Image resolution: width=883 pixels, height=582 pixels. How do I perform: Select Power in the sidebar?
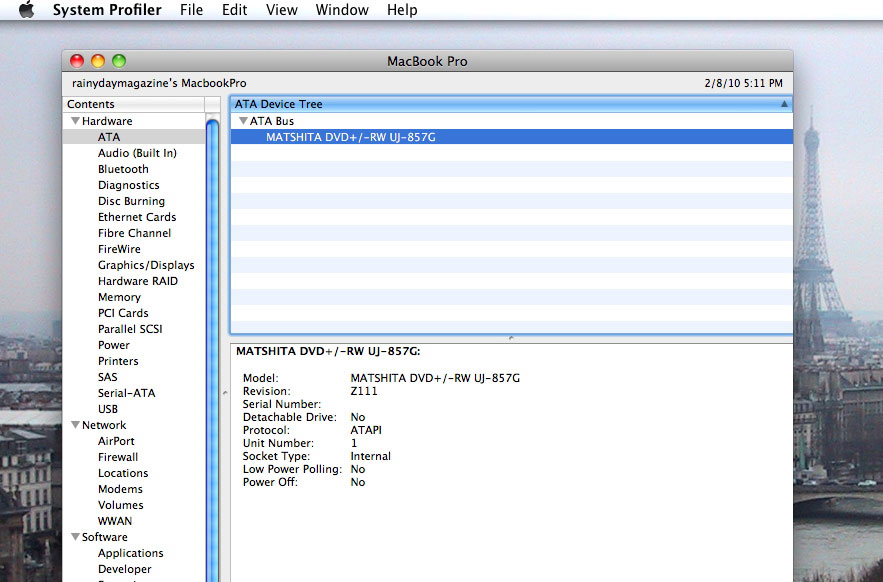point(113,345)
